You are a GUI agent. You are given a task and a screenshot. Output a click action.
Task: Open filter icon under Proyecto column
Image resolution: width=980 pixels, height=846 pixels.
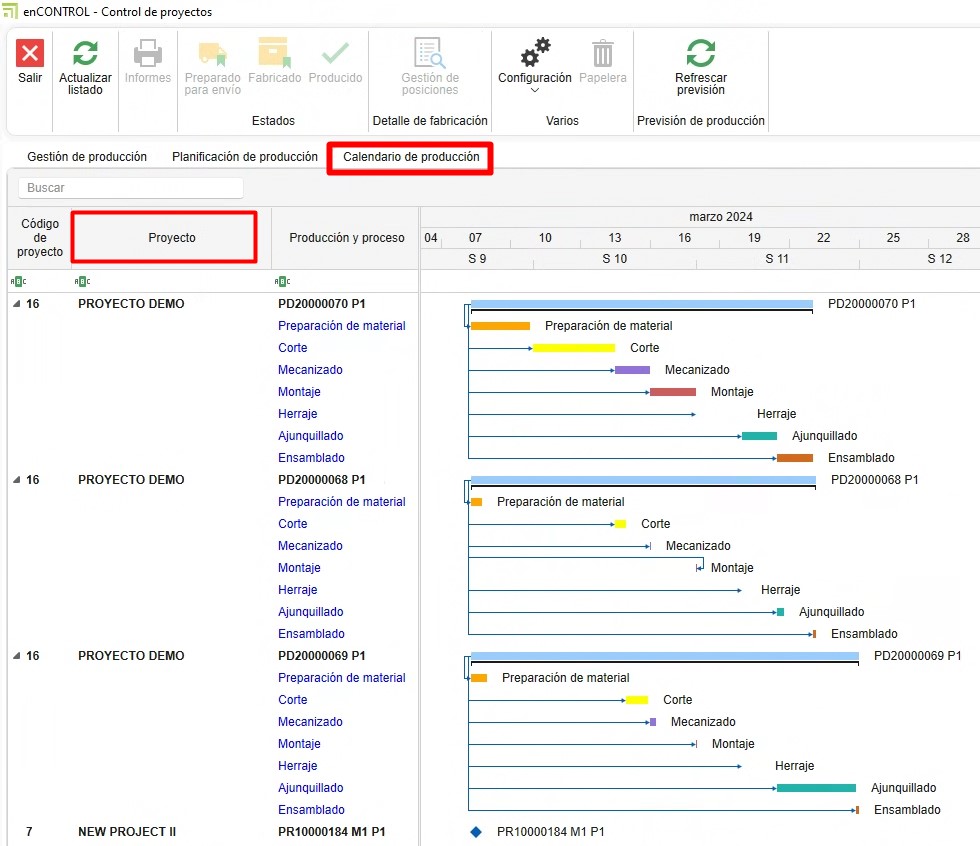82,281
